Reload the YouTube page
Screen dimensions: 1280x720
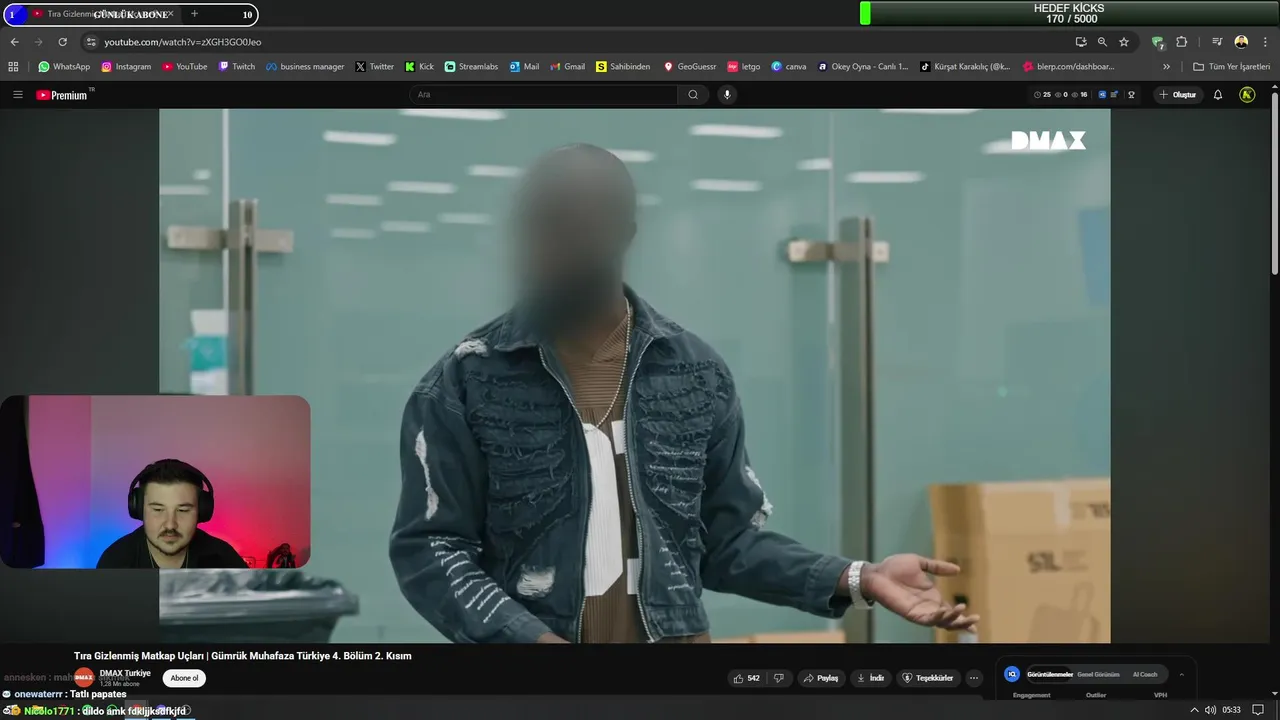point(62,42)
